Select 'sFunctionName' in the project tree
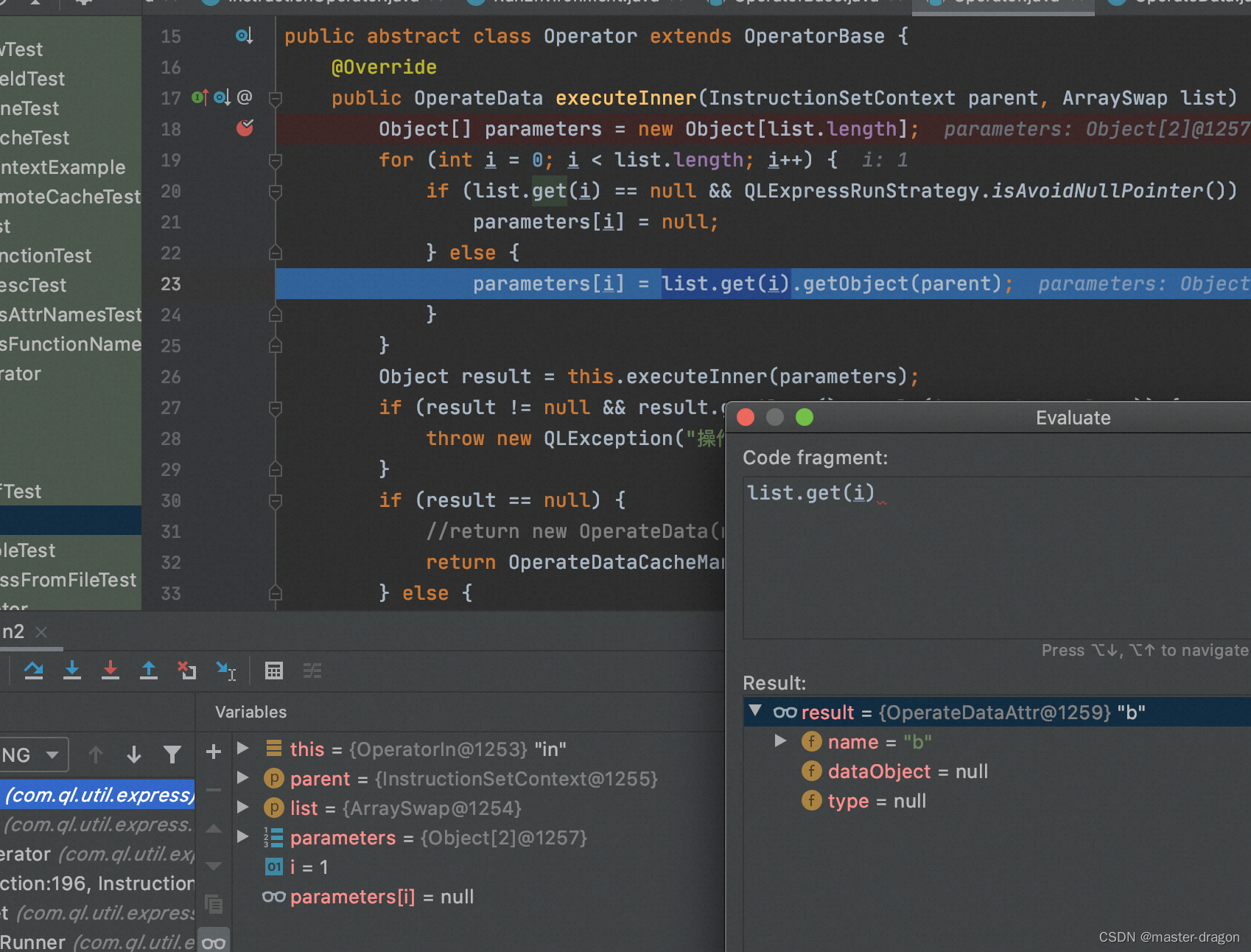Image resolution: width=1251 pixels, height=952 pixels. coord(71,344)
